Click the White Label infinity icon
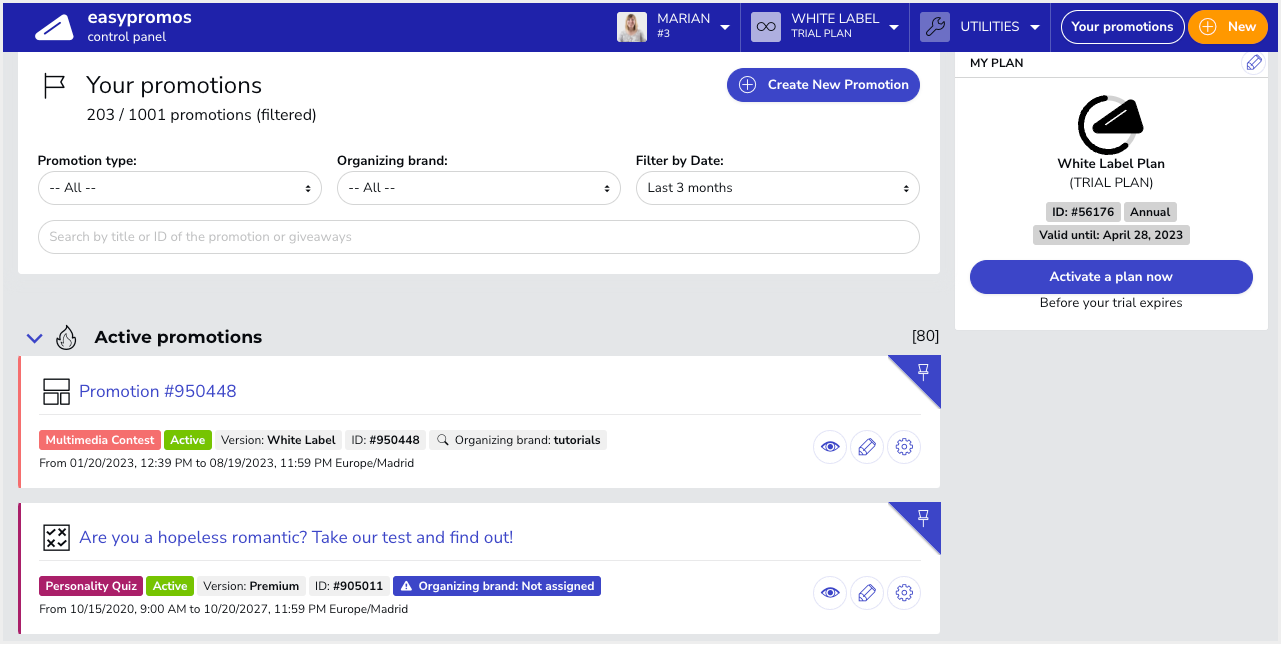Viewport: 1281px width, 645px height. click(766, 27)
